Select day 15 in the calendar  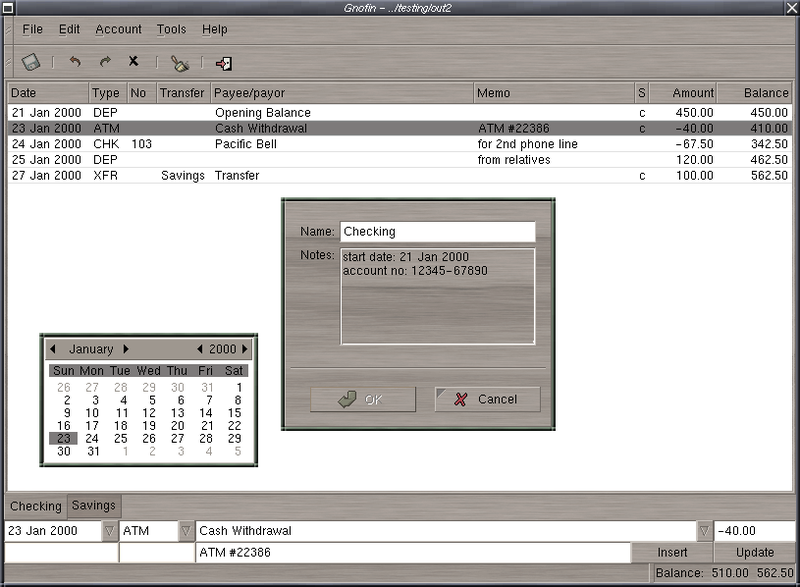[x=234, y=413]
